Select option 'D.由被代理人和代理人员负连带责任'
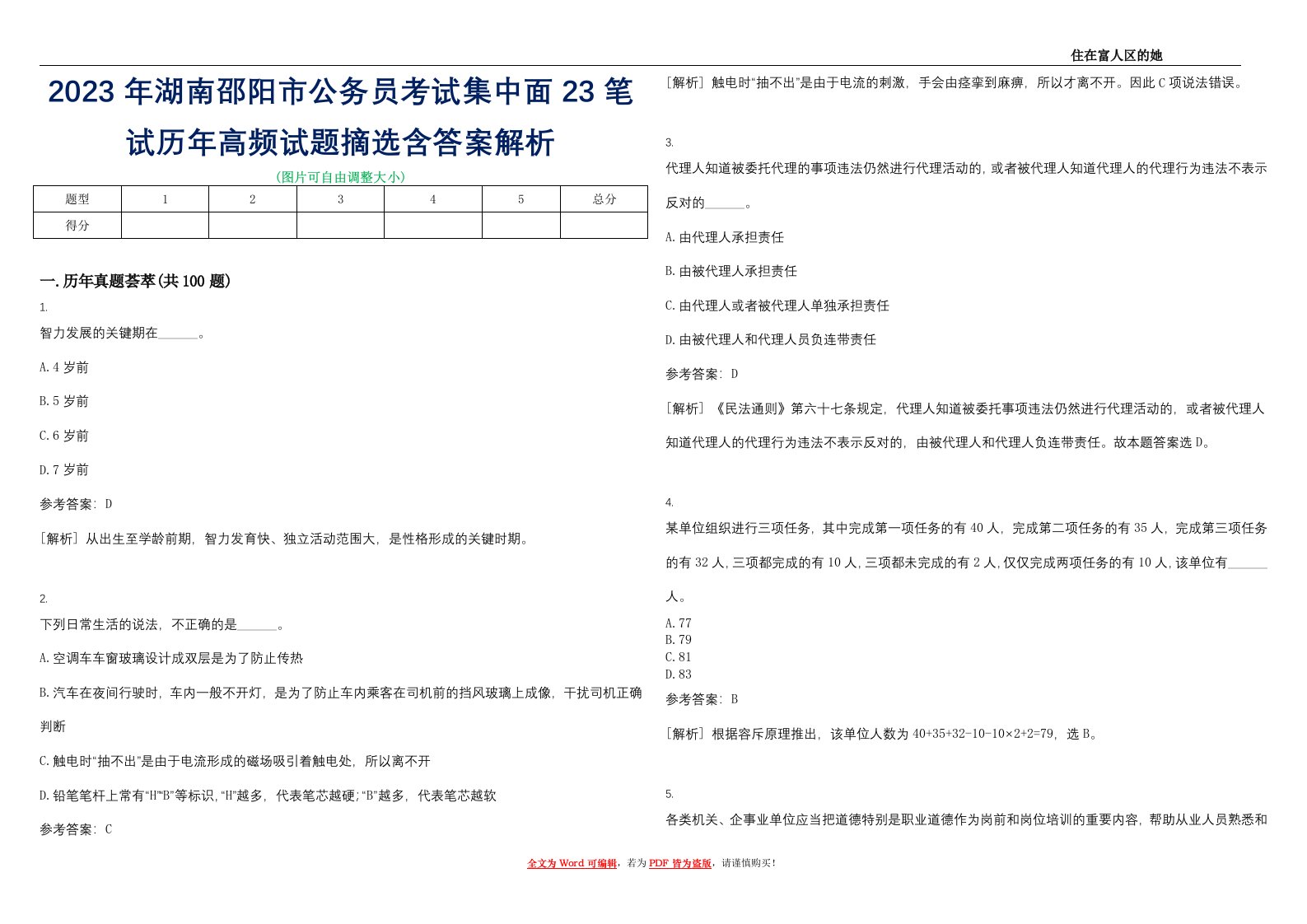The width and height of the screenshot is (1307, 924). [771, 340]
